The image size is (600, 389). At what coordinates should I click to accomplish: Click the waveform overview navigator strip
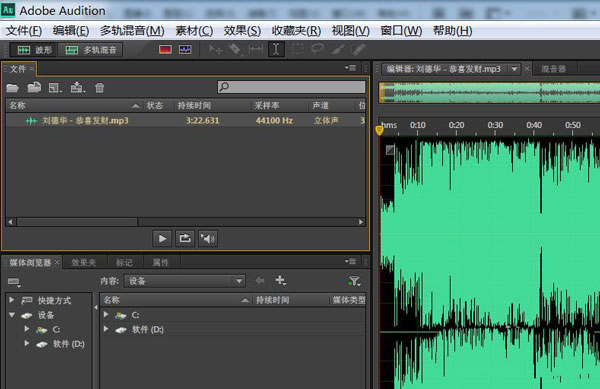[x=489, y=93]
